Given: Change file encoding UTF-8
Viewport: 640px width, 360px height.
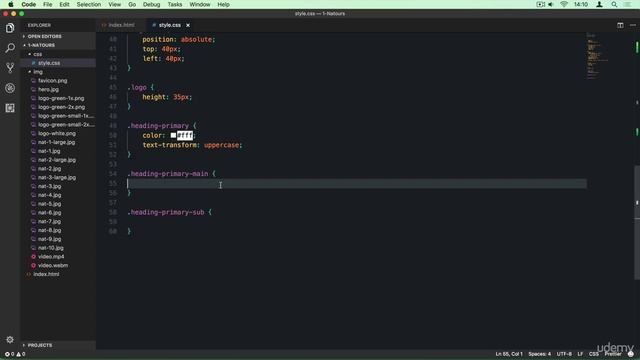Looking at the screenshot, I should click(564, 354).
